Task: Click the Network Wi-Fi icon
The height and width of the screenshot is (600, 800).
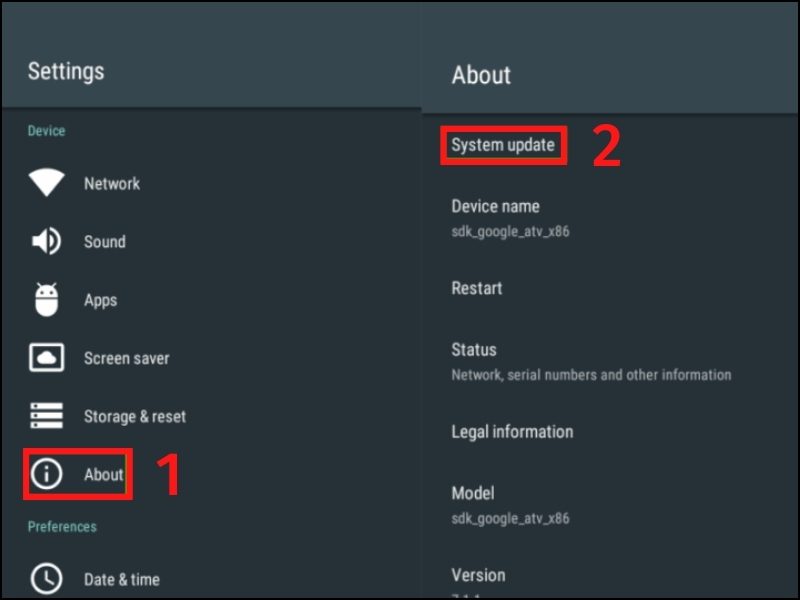Action: click(x=47, y=183)
